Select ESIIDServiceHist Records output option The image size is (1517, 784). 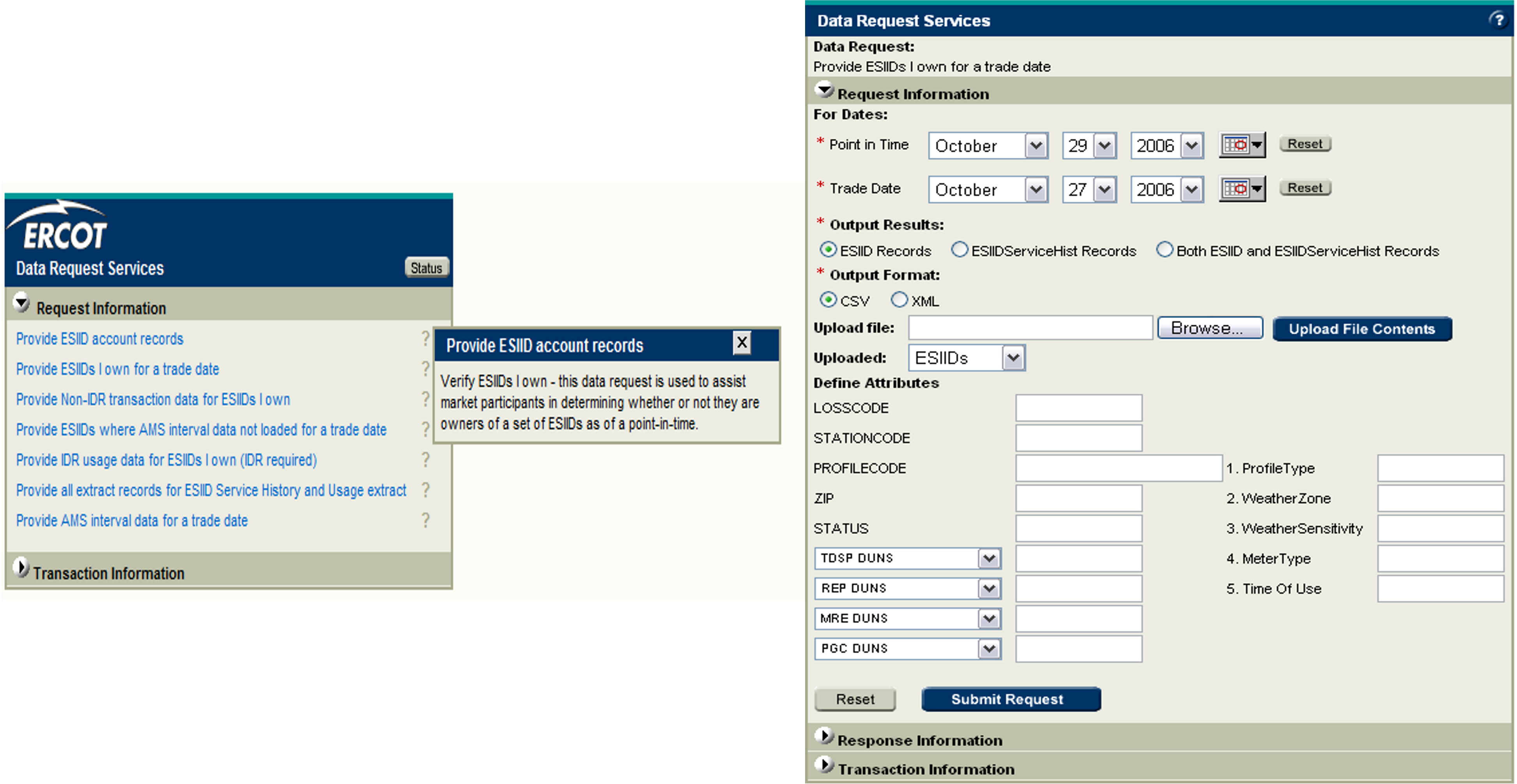coord(959,250)
